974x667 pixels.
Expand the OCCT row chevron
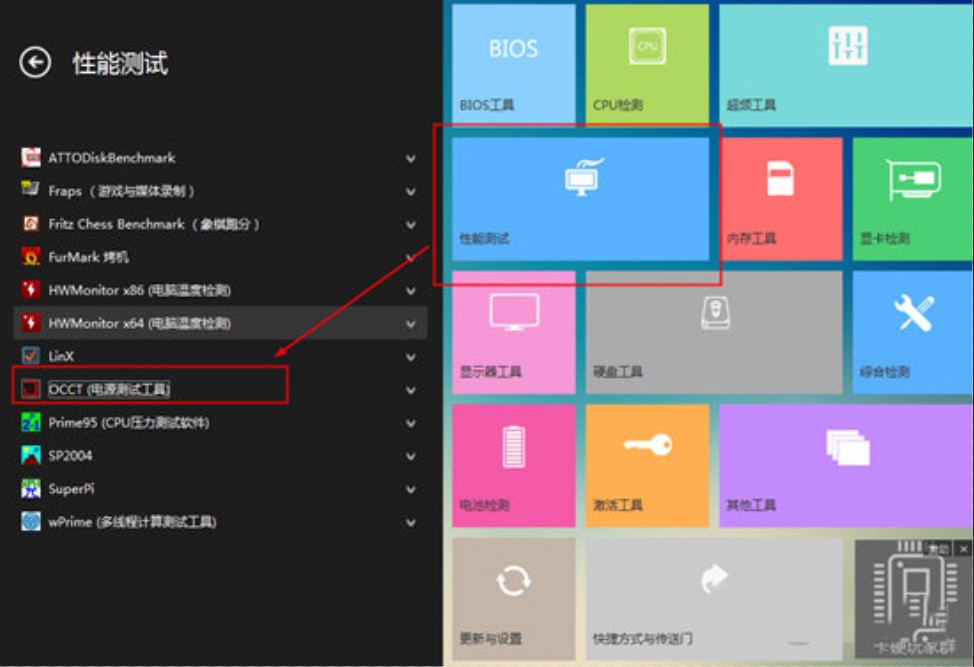point(411,390)
